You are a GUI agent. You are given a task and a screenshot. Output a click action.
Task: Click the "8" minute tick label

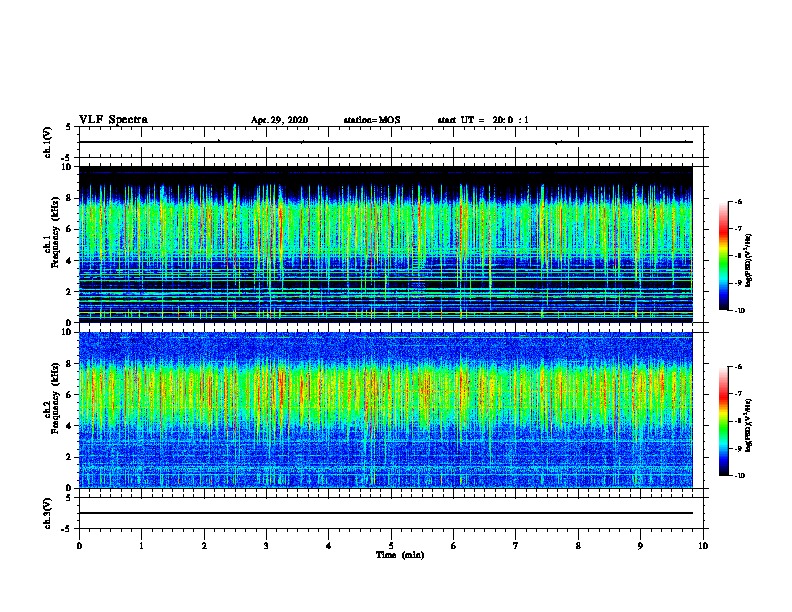578,546
